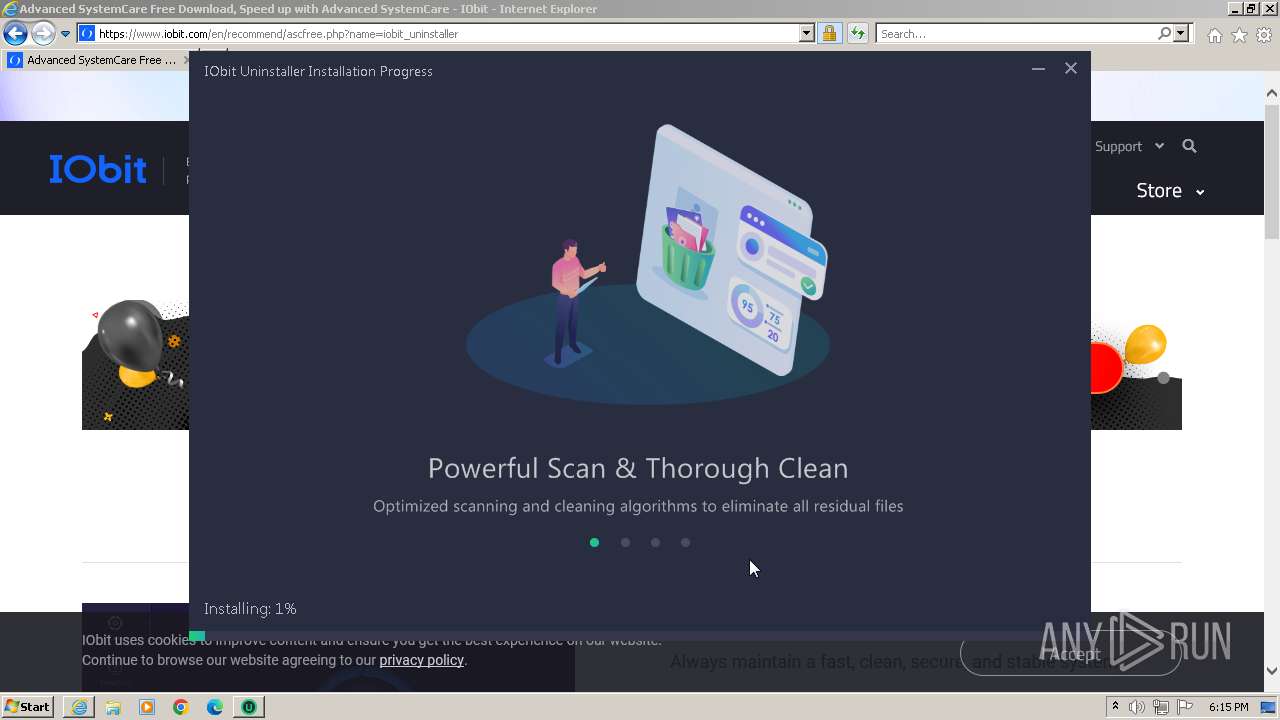Minimize the Internet Explorer window
Viewport: 1280px width, 720px height.
[1235, 9]
